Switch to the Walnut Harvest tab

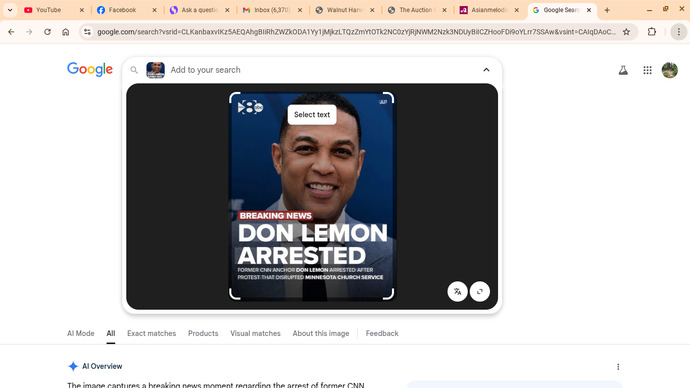345,10
